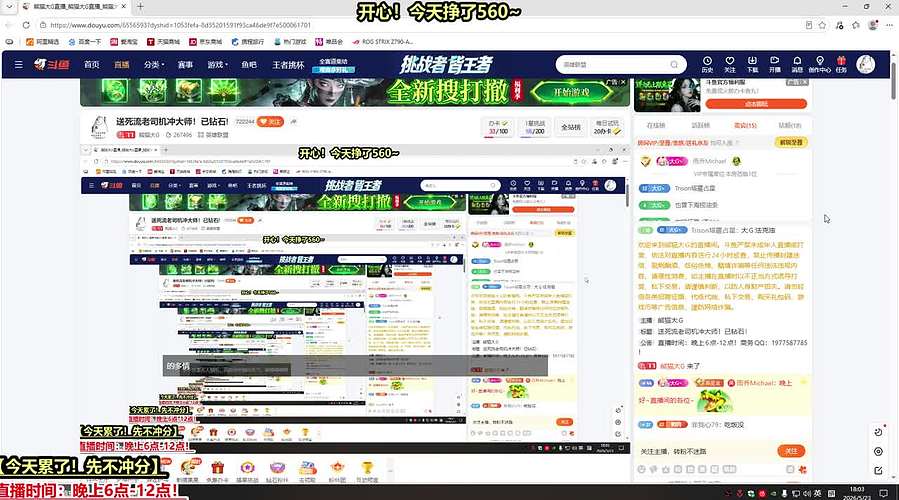Focus the browser address bar URL
The image size is (899, 500).
pos(181,25)
